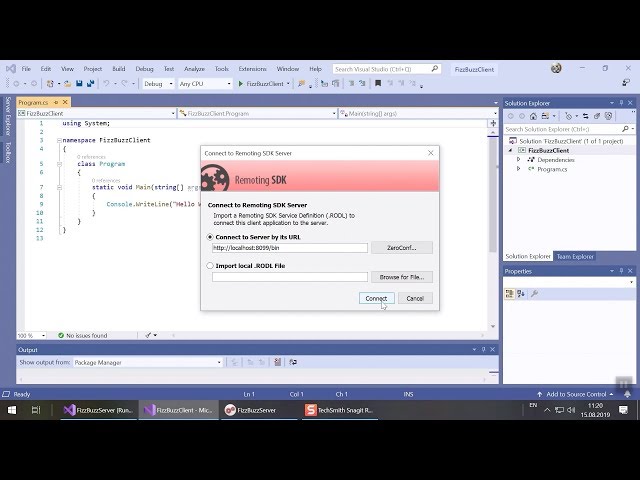Expand the Program.cs node in Solution Explorer
The height and width of the screenshot is (480, 640).
[x=519, y=169]
